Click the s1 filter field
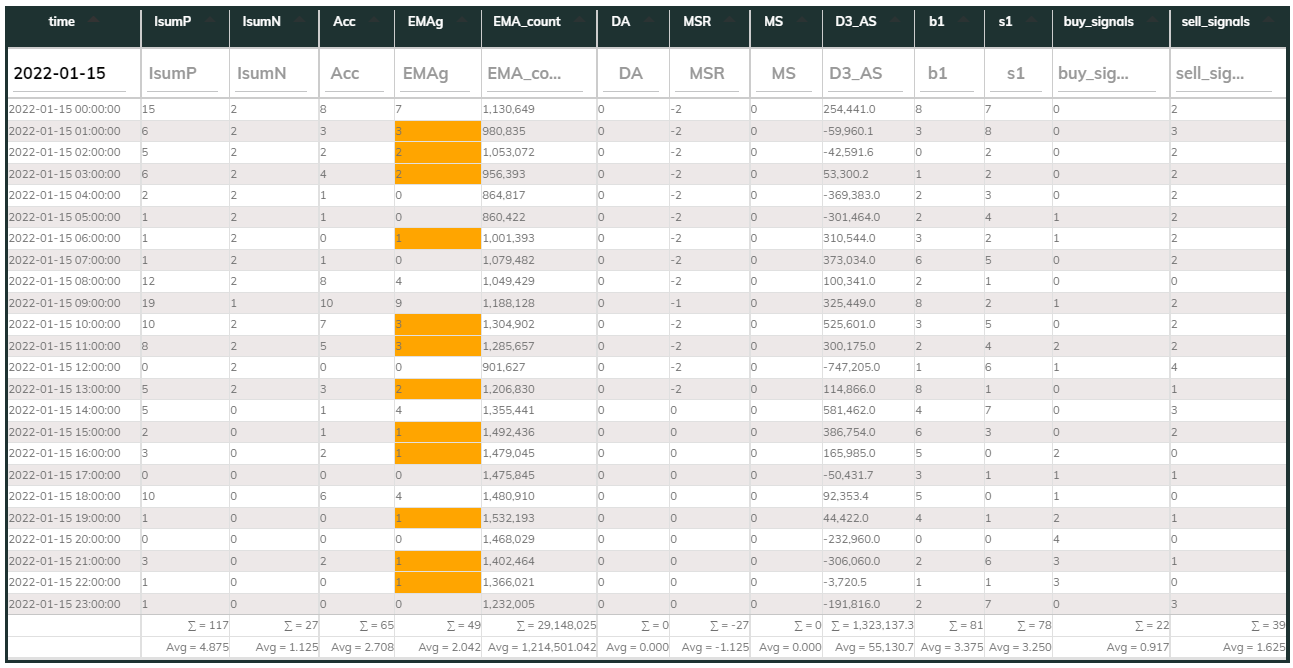Image resolution: width=1293 pixels, height=668 pixels. tap(1016, 74)
